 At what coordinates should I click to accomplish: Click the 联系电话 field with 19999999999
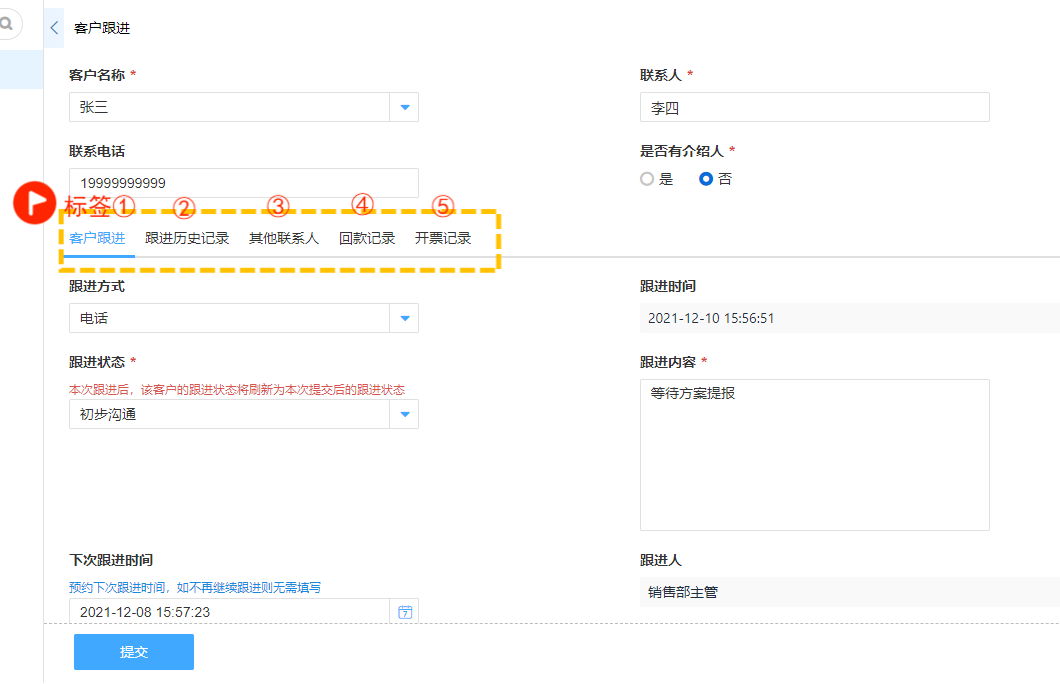point(243,183)
